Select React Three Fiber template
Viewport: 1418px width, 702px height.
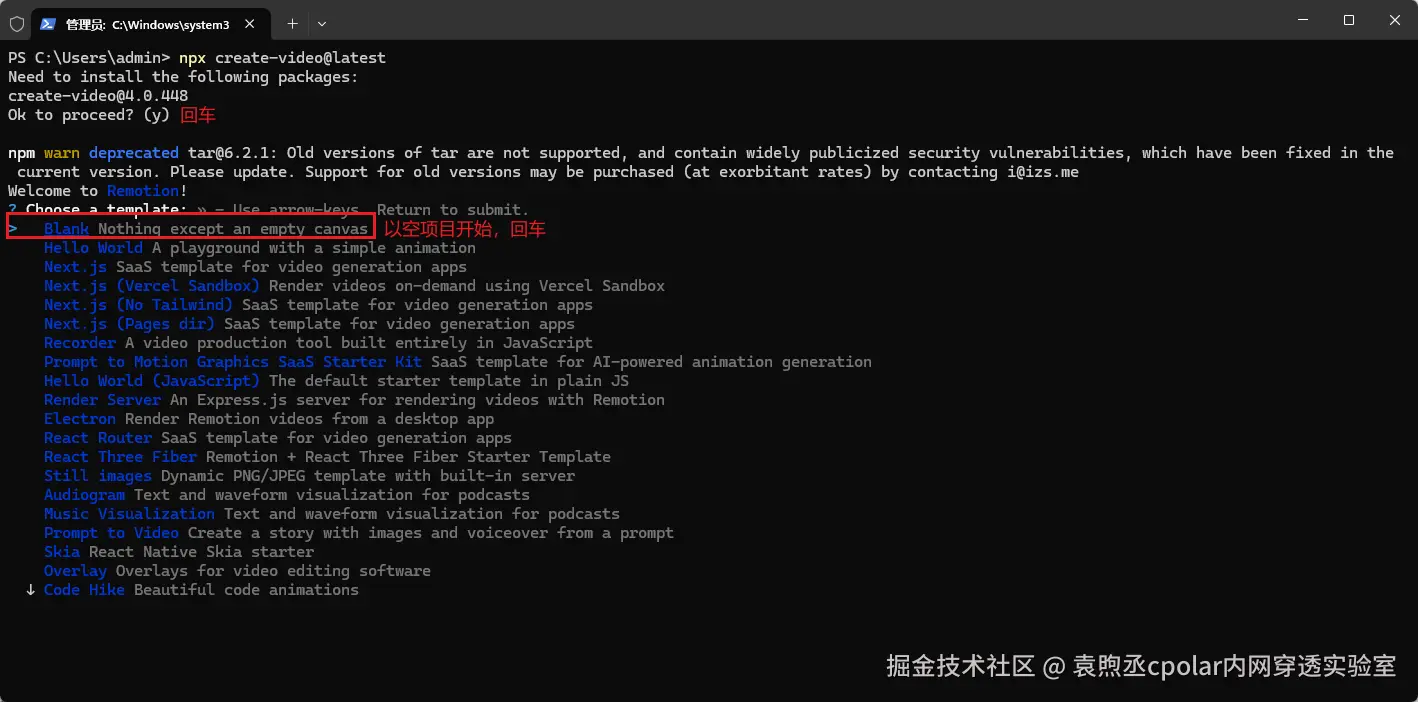(327, 457)
